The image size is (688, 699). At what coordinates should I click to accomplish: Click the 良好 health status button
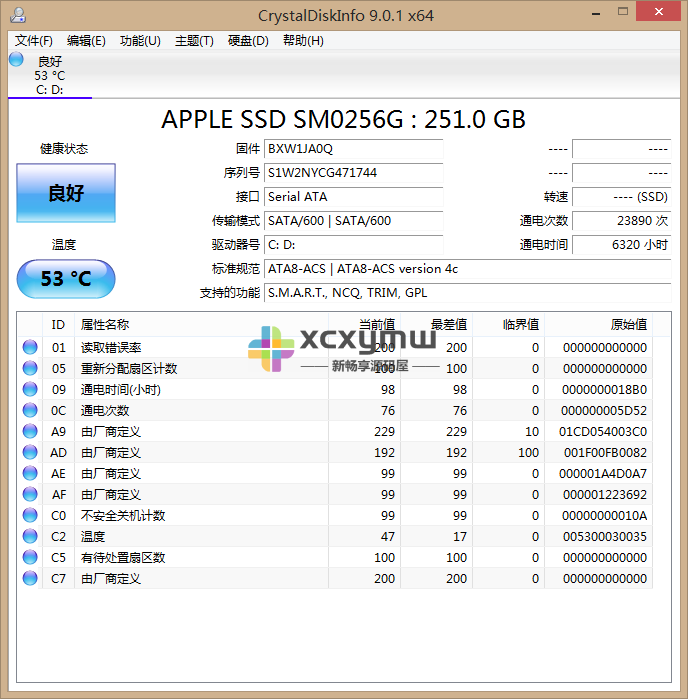pos(66,193)
